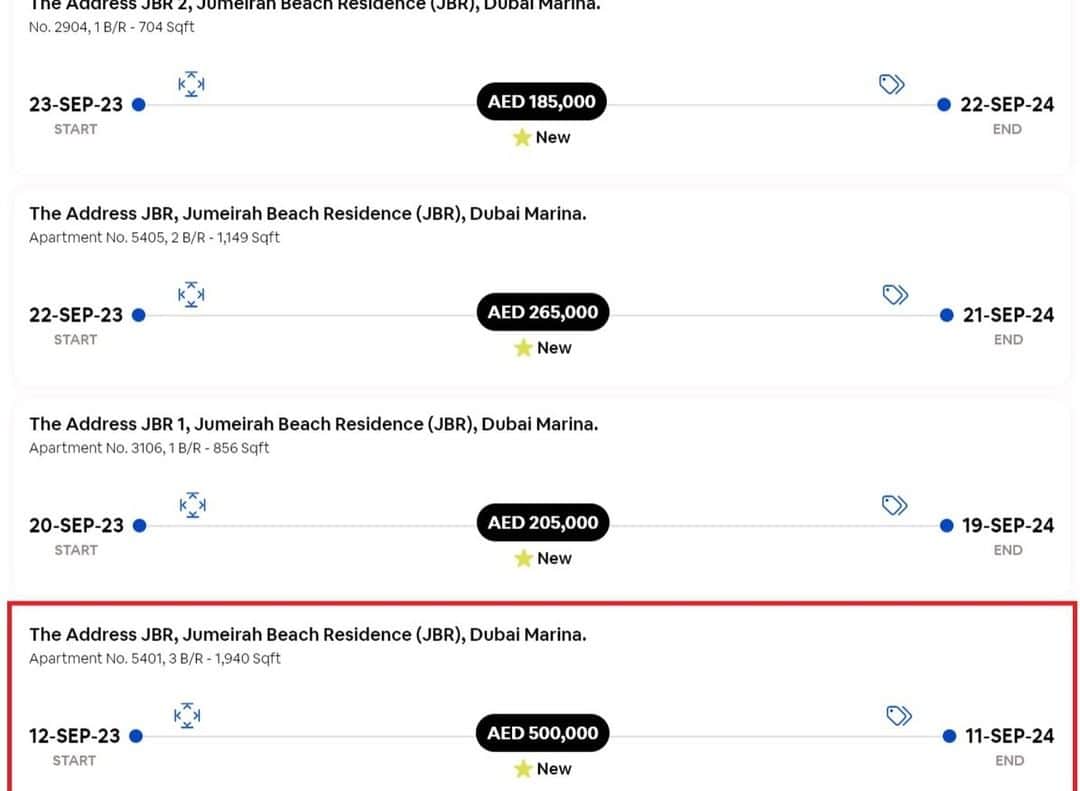This screenshot has width=1080, height=791.
Task: Click the AED 265,000 price badge
Action: tap(543, 312)
